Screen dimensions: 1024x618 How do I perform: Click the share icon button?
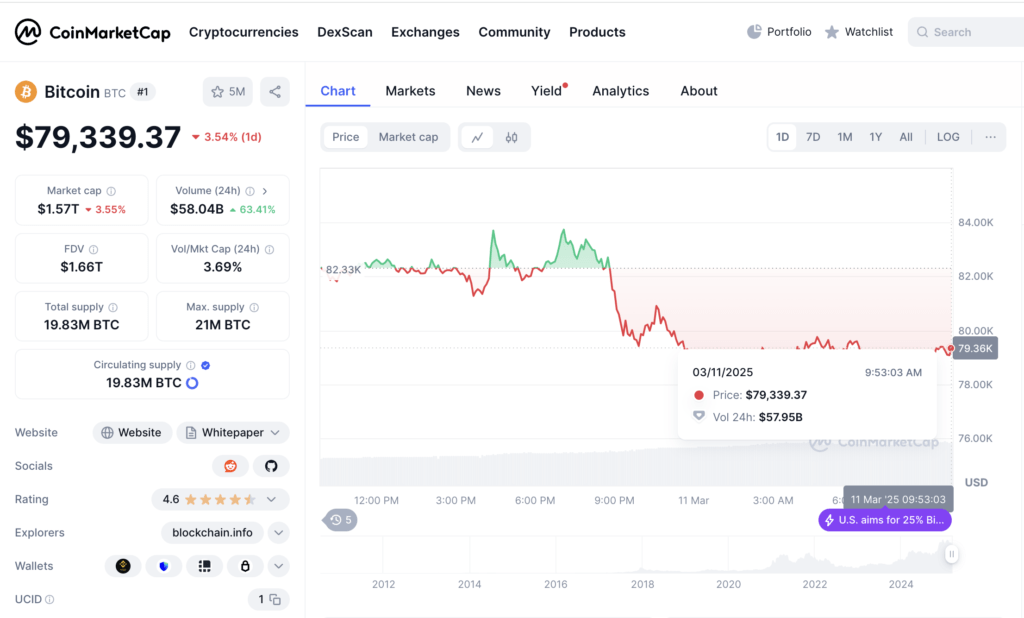coord(275,92)
